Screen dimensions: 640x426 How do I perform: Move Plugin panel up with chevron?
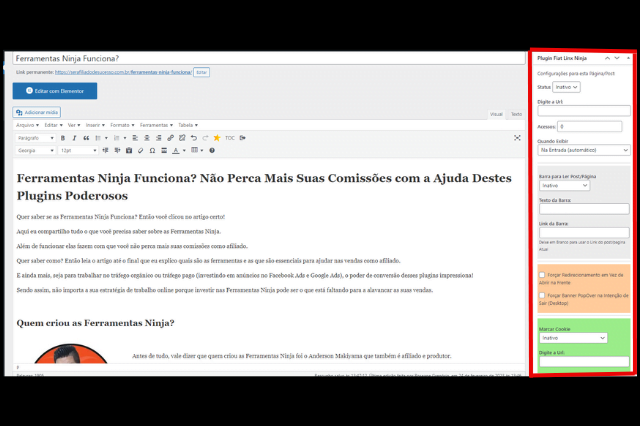(x=607, y=58)
